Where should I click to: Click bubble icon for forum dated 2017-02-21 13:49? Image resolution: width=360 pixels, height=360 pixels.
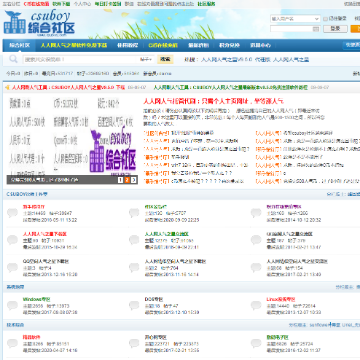point(256,267)
